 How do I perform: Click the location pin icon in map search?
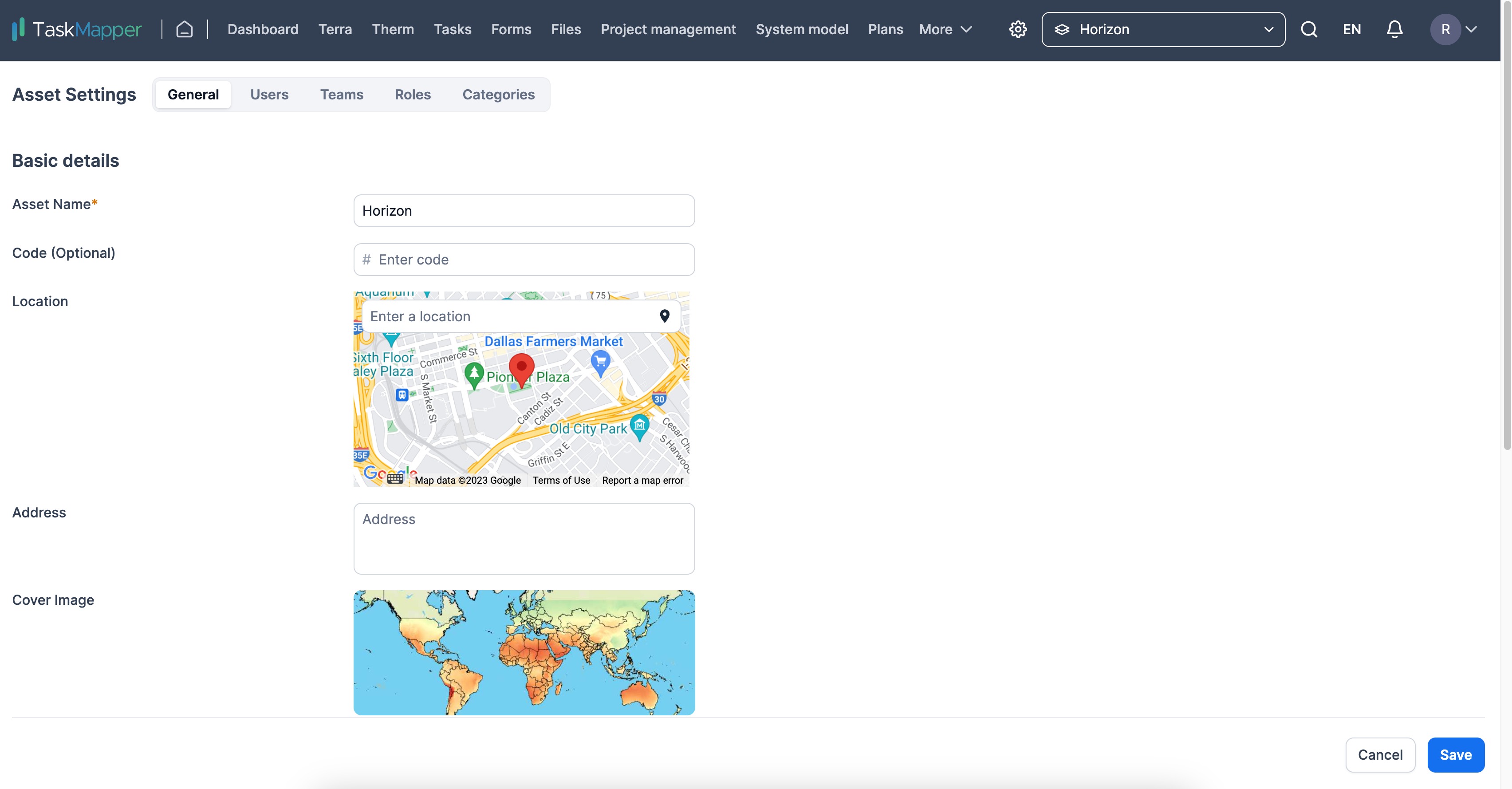[665, 316]
